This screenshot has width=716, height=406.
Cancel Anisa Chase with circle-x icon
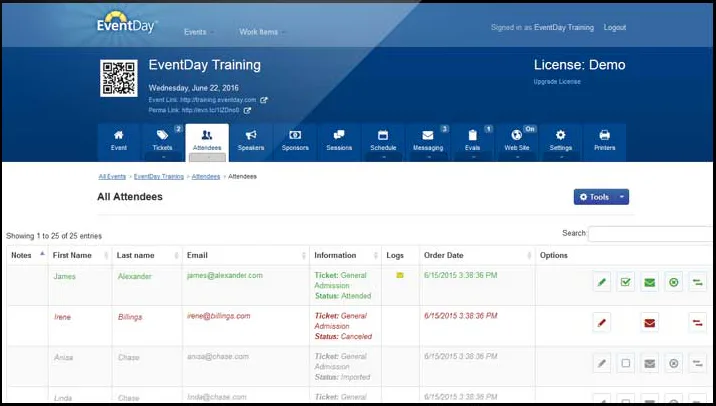click(674, 364)
